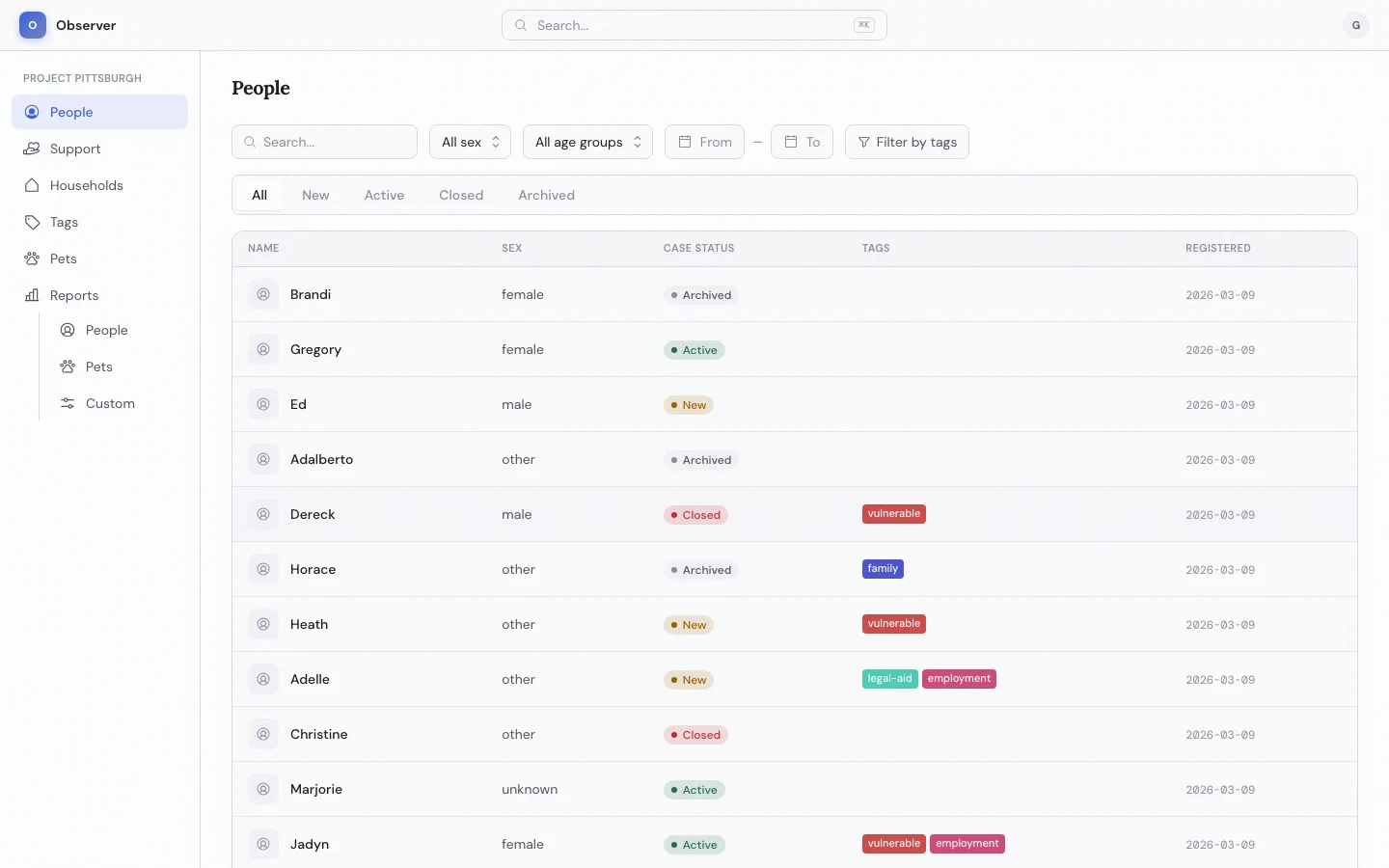Click the Observer logo icon

point(33,25)
